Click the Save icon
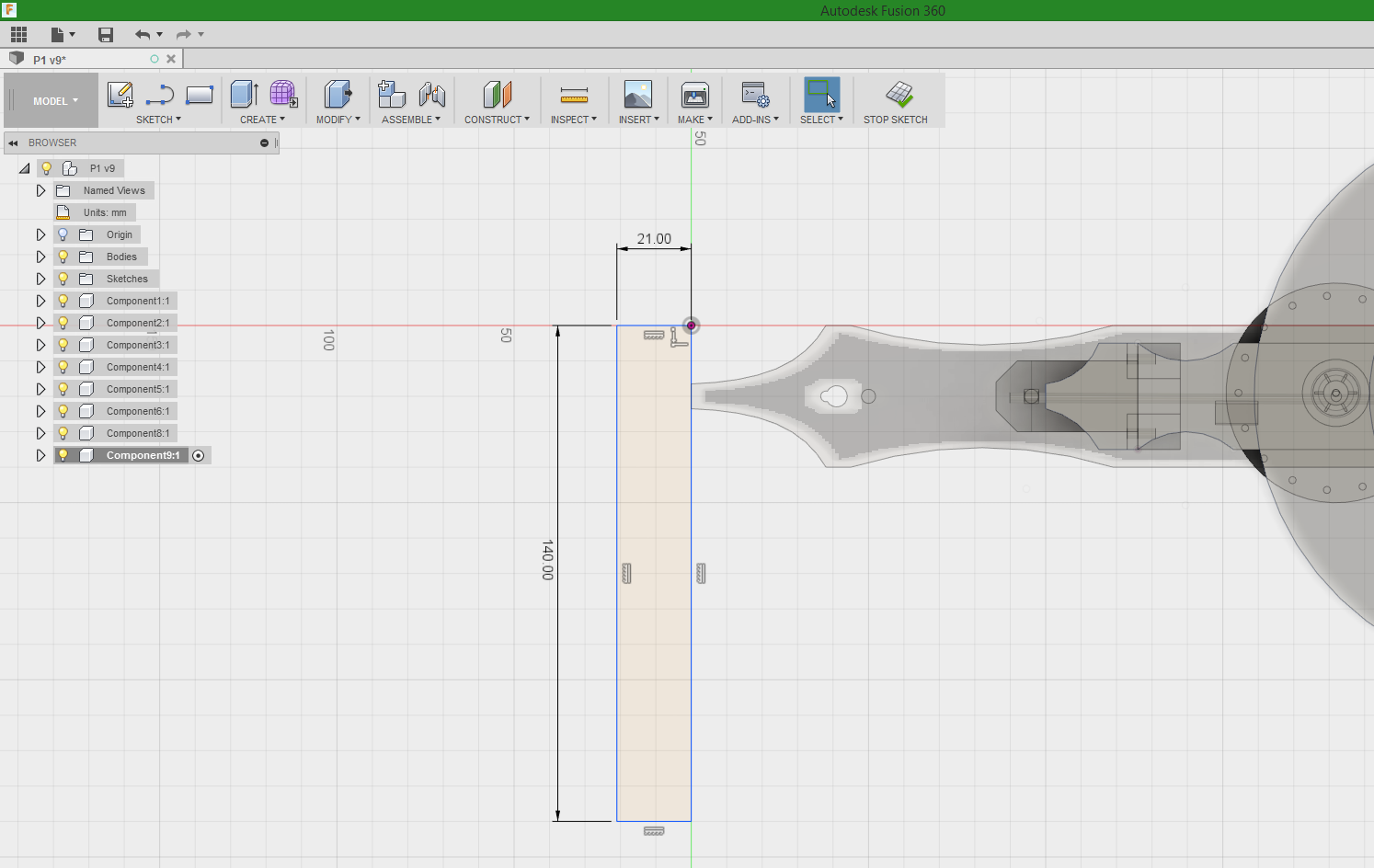 [x=106, y=35]
